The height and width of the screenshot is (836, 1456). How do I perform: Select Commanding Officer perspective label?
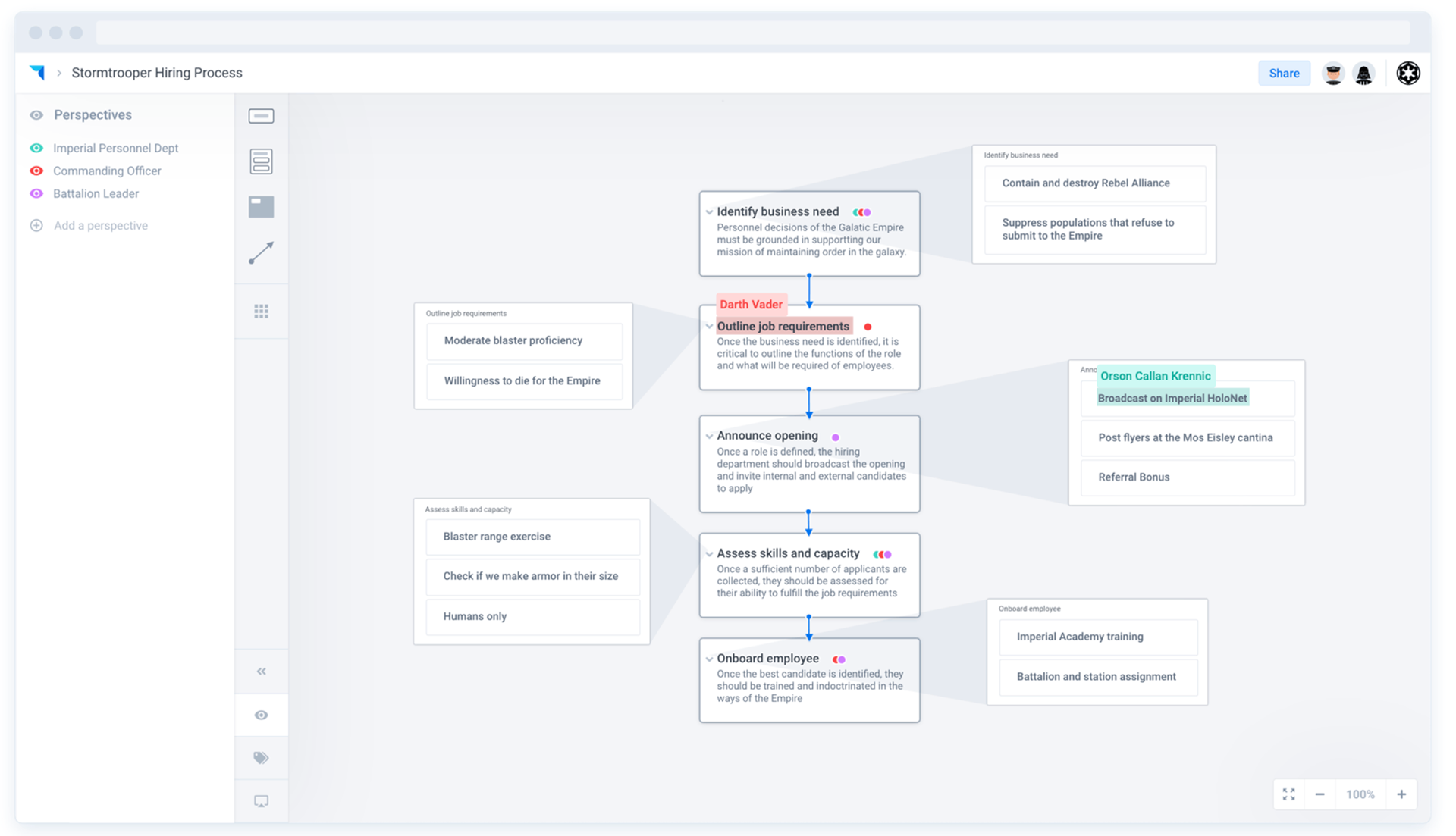pos(107,171)
